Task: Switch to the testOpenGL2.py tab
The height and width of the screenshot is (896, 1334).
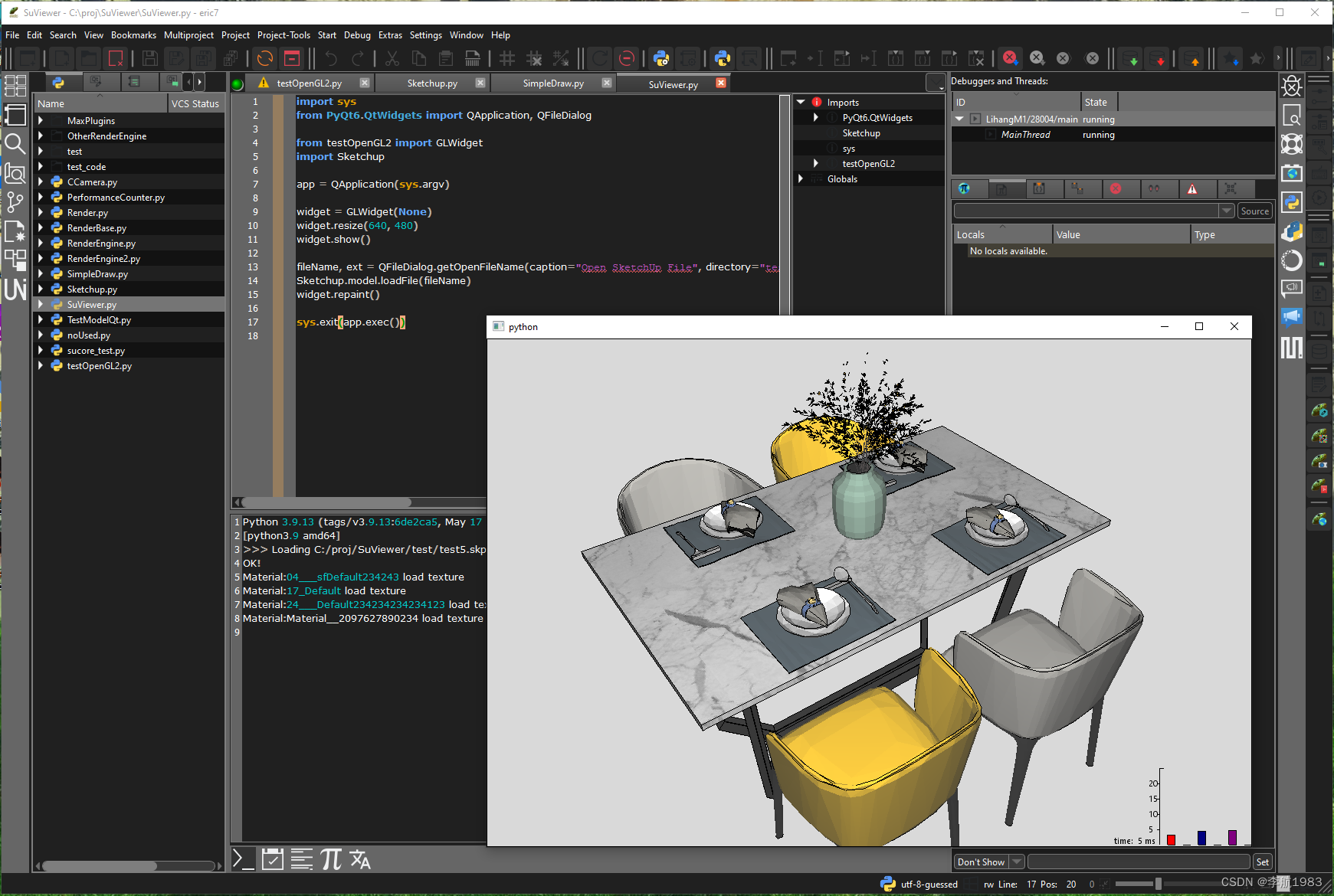Action: coord(310,83)
